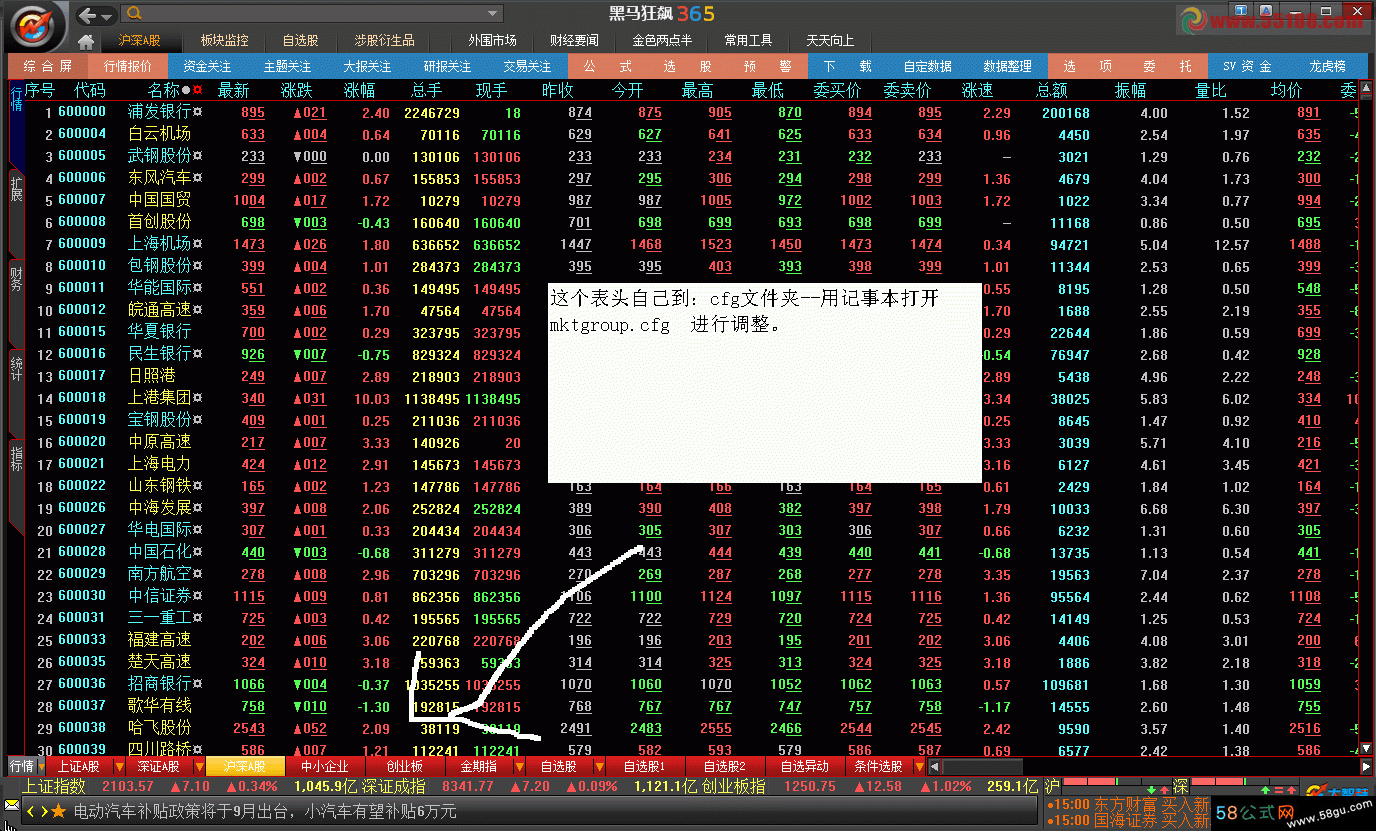Select 中小企业 bottom tab
This screenshot has width=1376, height=831.
[x=325, y=767]
